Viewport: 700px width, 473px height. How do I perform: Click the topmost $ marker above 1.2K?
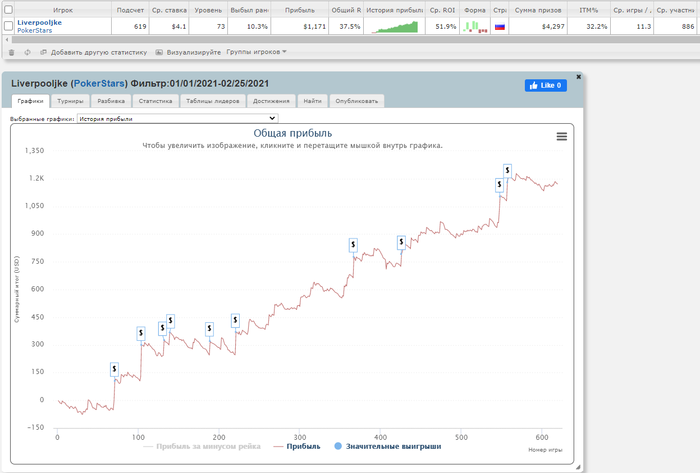tap(507, 170)
